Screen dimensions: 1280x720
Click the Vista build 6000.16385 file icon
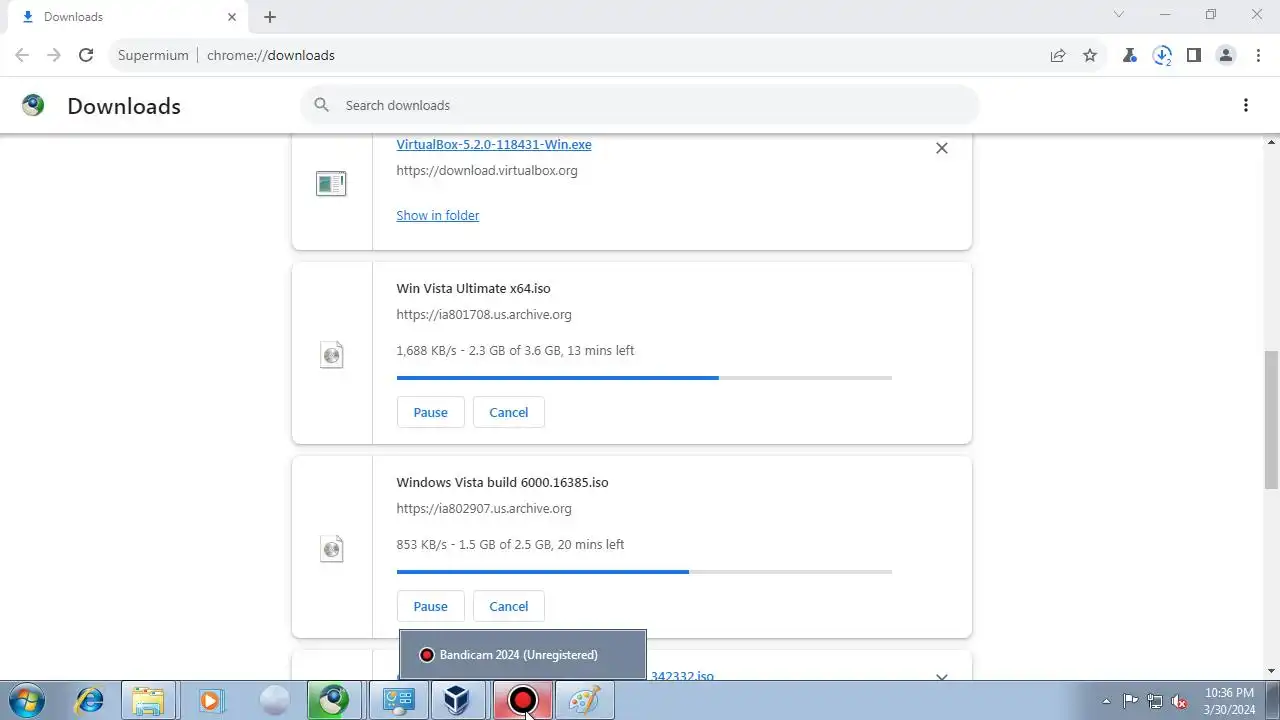[x=331, y=548]
